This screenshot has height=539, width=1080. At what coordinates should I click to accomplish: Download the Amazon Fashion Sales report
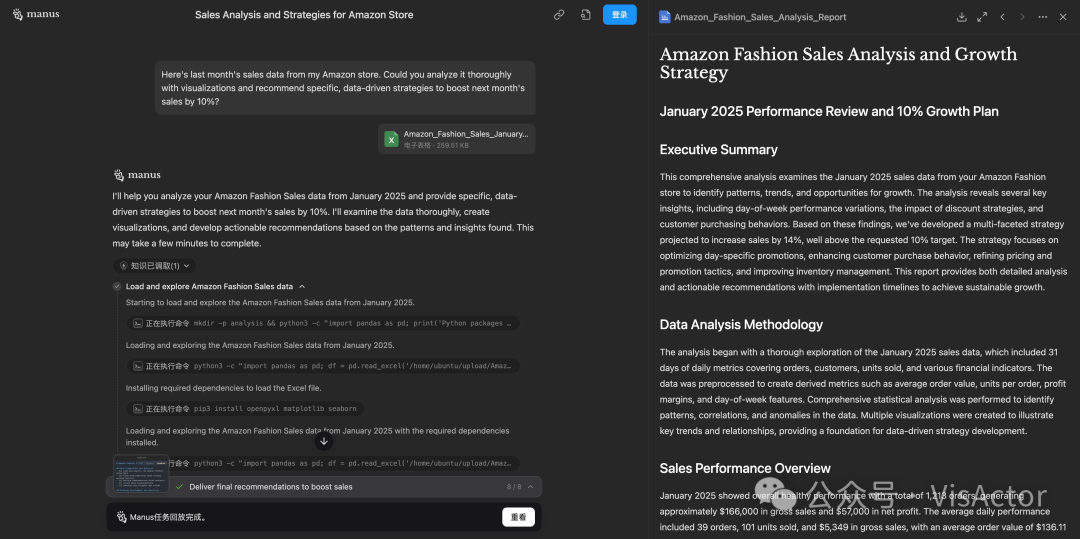pos(961,17)
